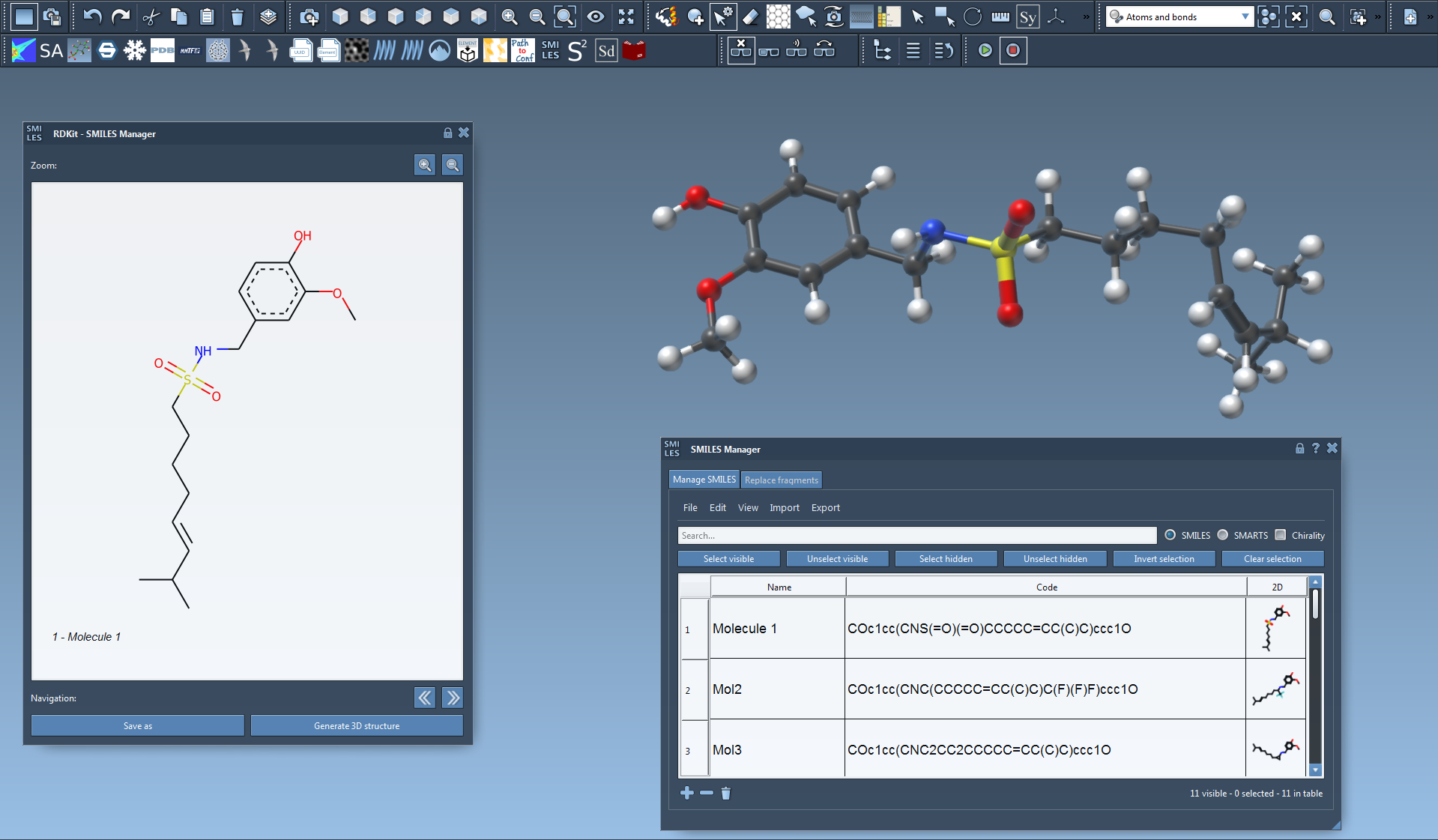Select the SMARTS radio button
The width and height of the screenshot is (1438, 840).
(x=1223, y=535)
